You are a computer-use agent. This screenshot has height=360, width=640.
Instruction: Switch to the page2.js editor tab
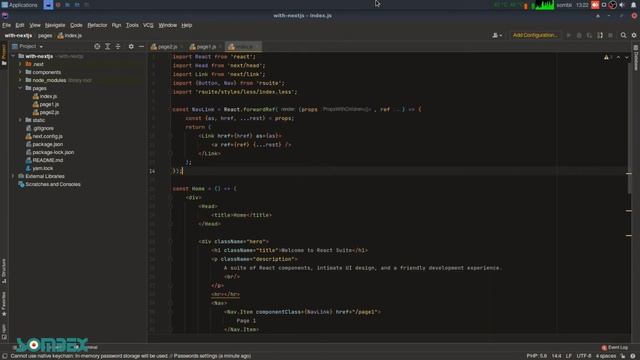pos(164,47)
